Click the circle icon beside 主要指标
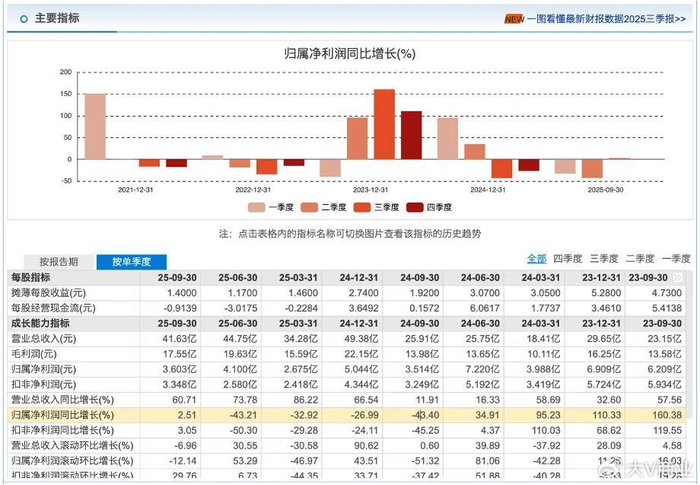This screenshot has height=485, width=700. (x=24, y=19)
